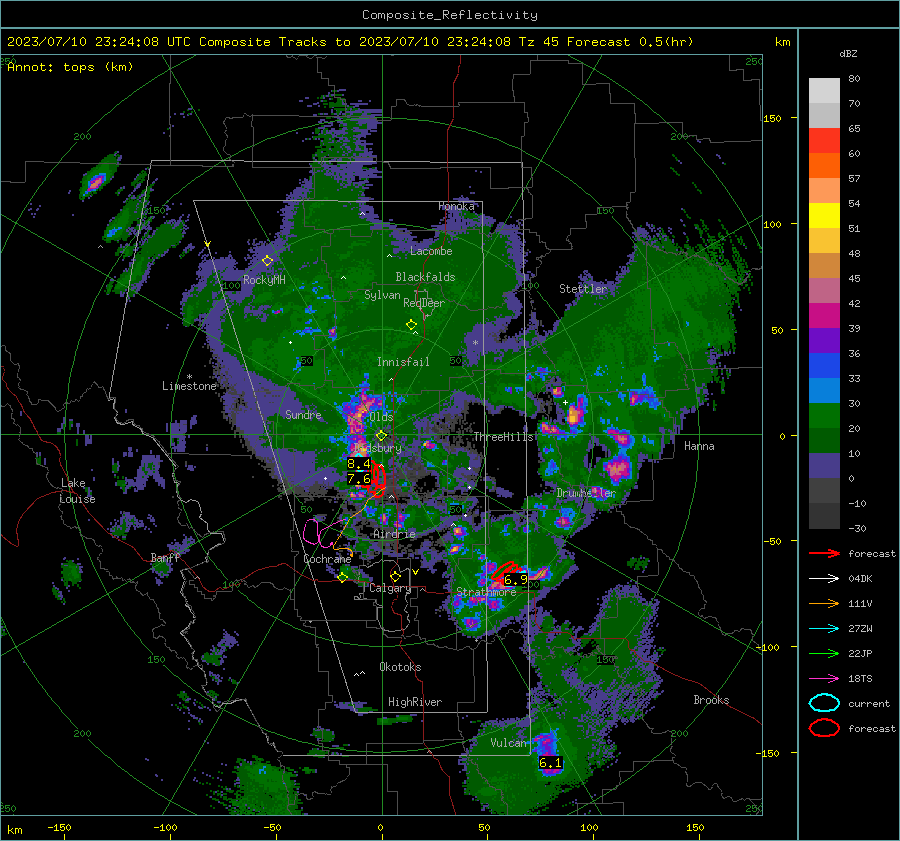The height and width of the screenshot is (841, 900).
Task: Click the Stettler city label
Action: click(x=583, y=289)
